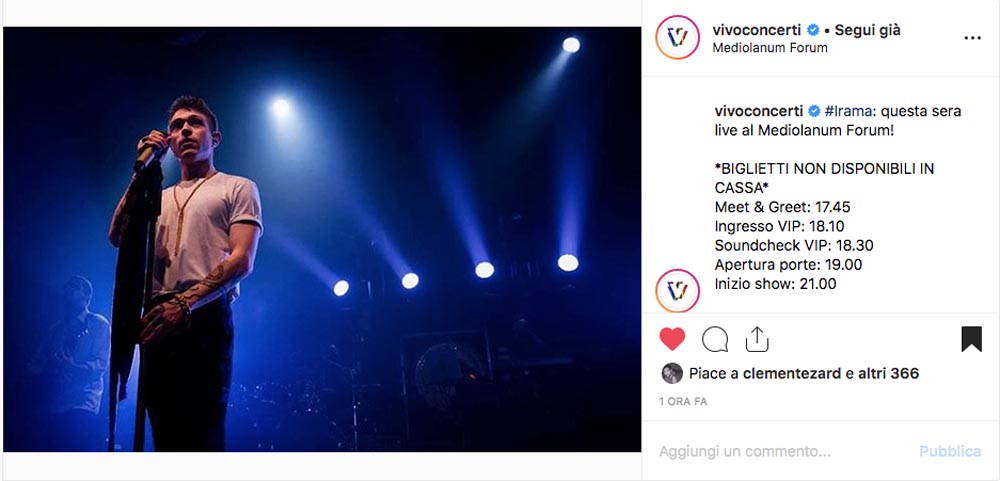Open the Mediolanum Forum location link
Screen dimensions: 1000x481
pos(770,48)
